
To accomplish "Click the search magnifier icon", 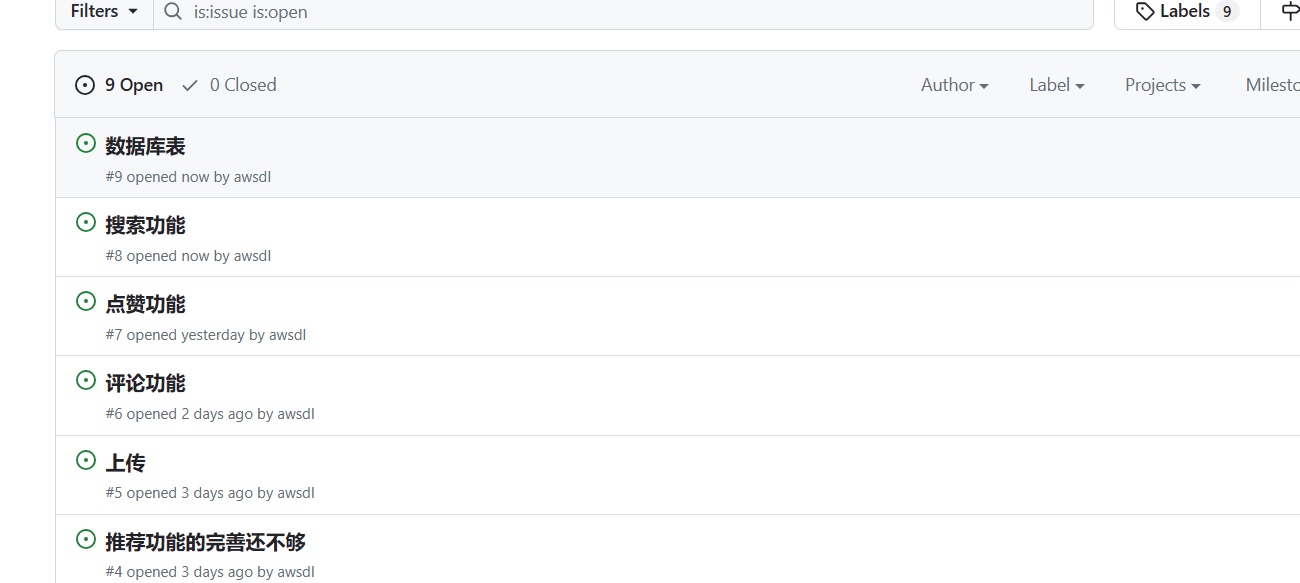I will click(x=173, y=12).
